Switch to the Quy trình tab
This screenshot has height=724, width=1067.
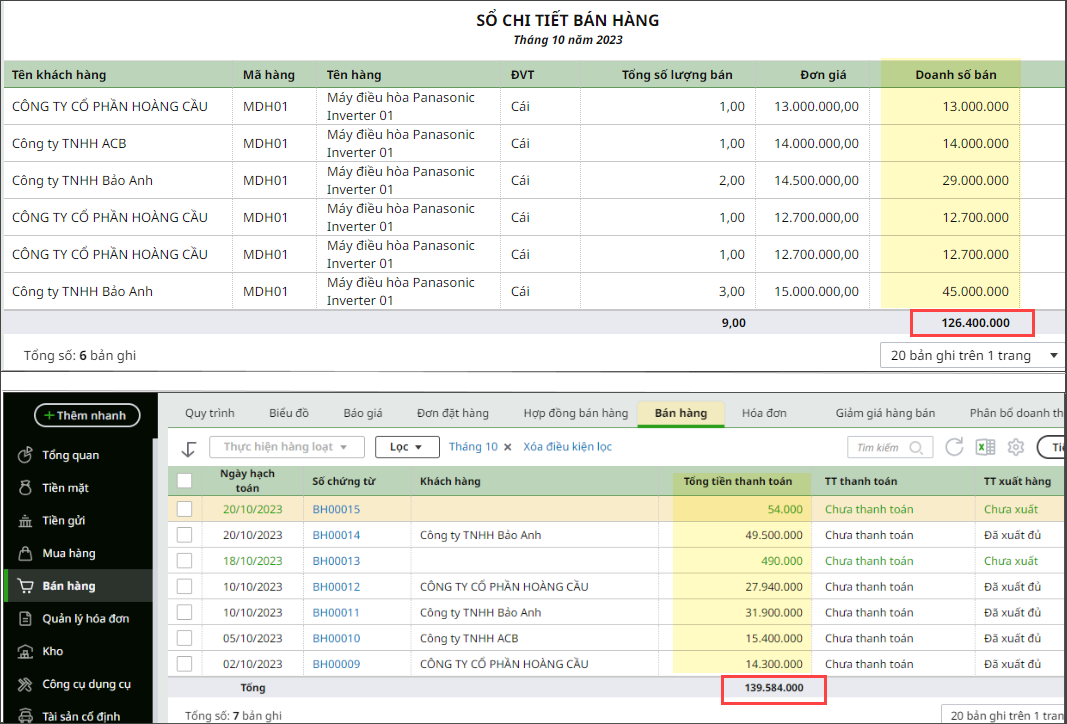[x=210, y=413]
